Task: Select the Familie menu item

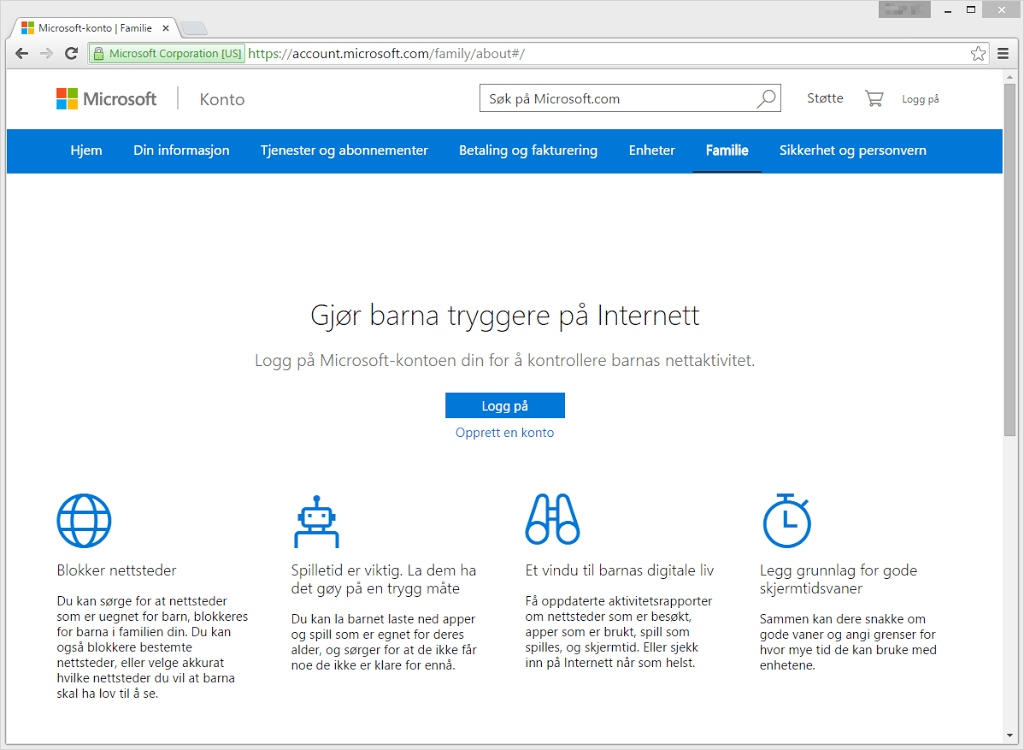Action: point(727,150)
